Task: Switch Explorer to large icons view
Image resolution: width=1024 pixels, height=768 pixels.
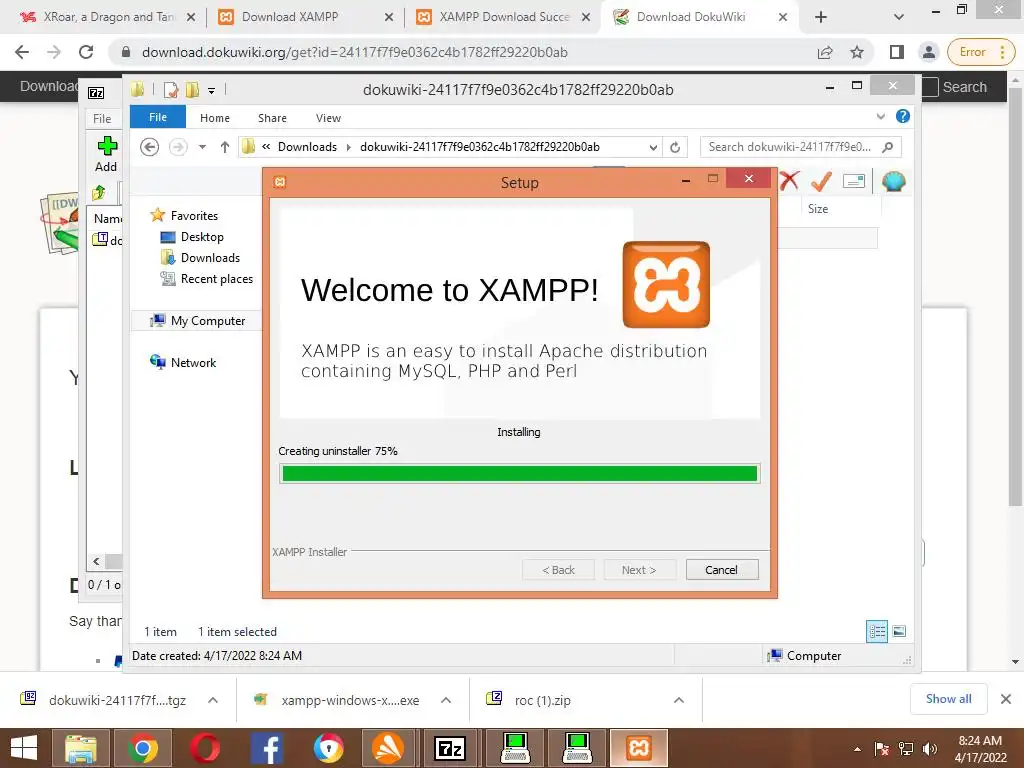Action: (899, 631)
